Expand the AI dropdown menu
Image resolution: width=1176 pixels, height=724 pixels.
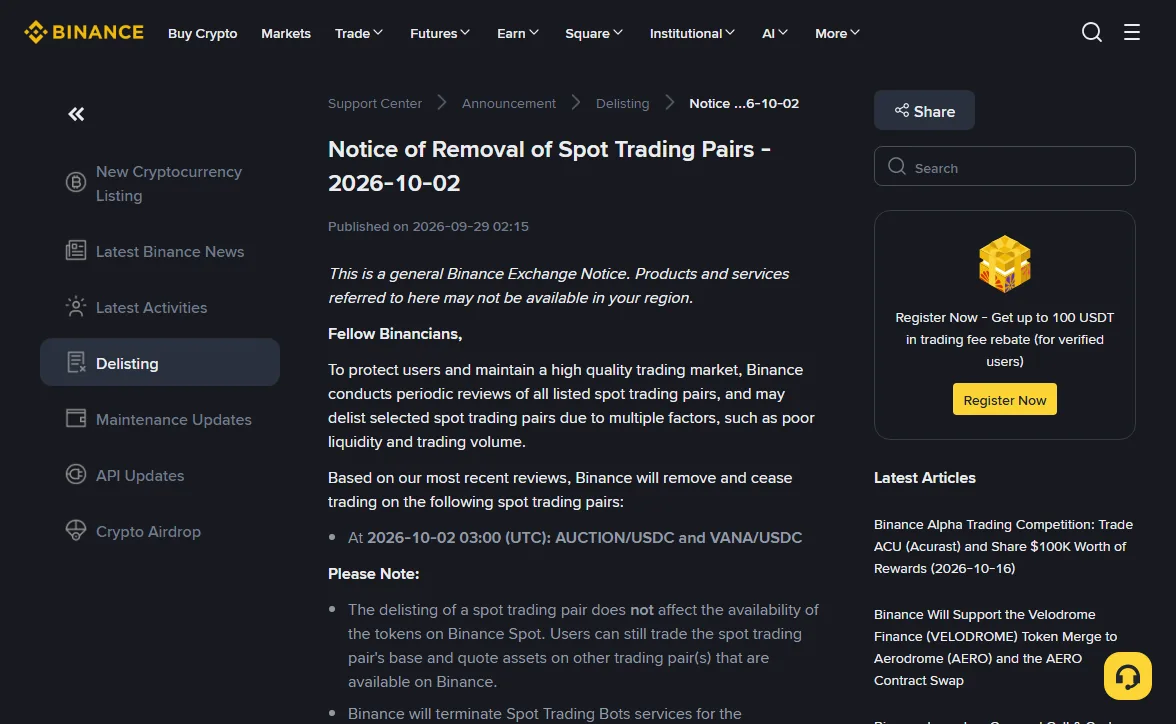pyautogui.click(x=775, y=33)
